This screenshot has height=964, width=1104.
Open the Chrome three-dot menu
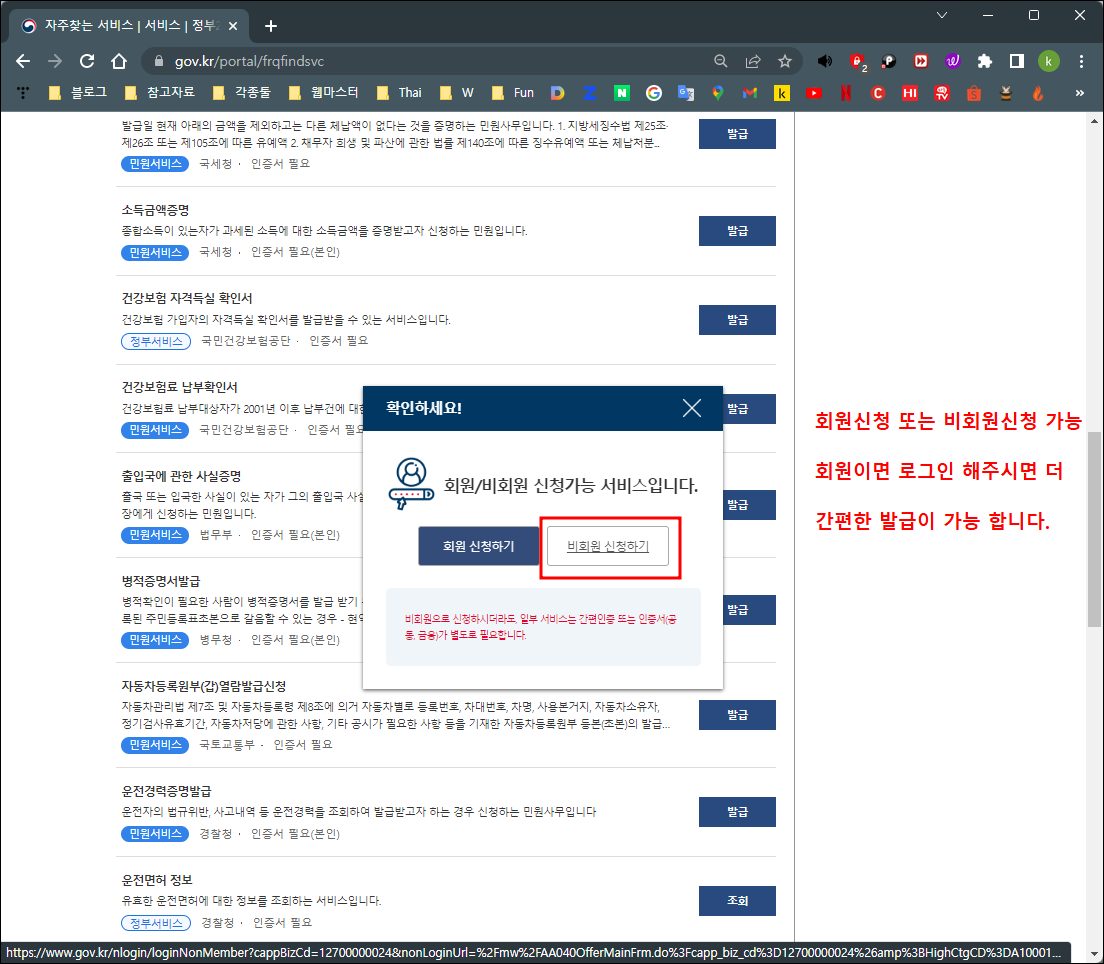point(1081,61)
